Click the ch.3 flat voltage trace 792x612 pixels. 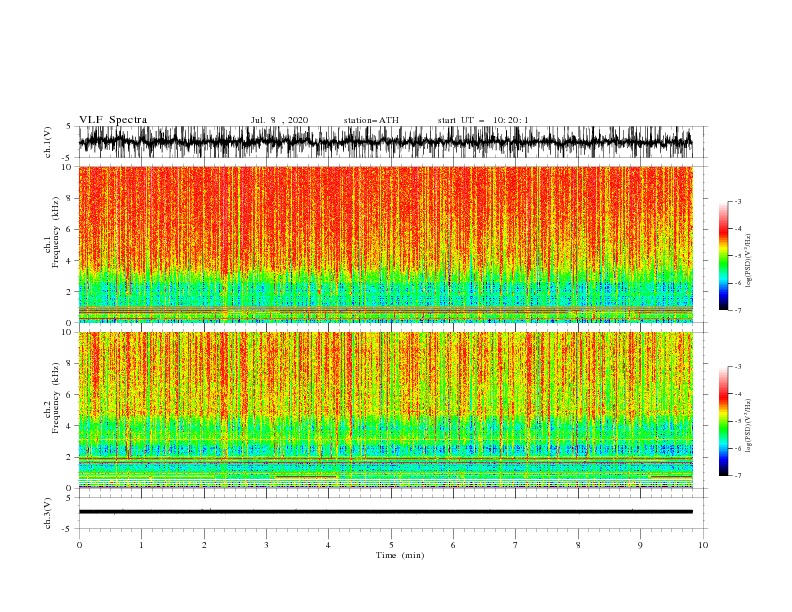coord(385,512)
